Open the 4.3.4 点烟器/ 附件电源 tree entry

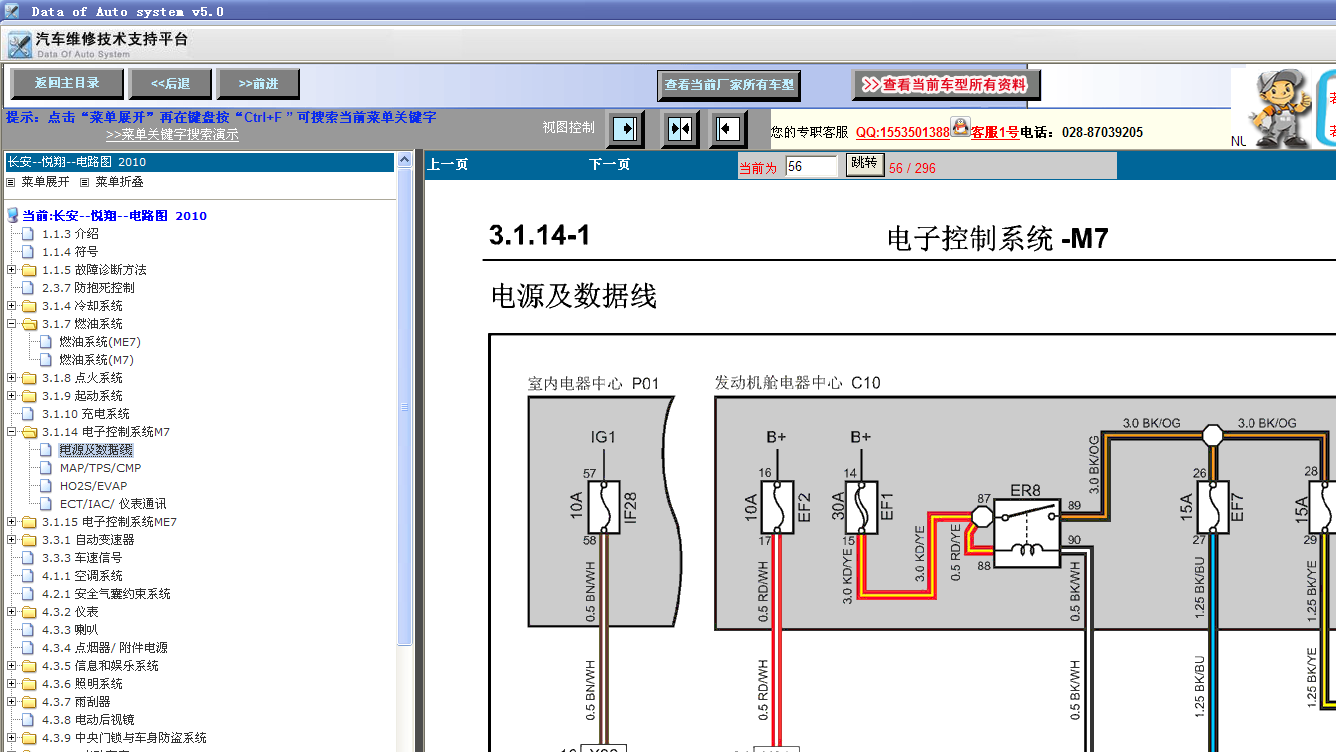pos(105,647)
